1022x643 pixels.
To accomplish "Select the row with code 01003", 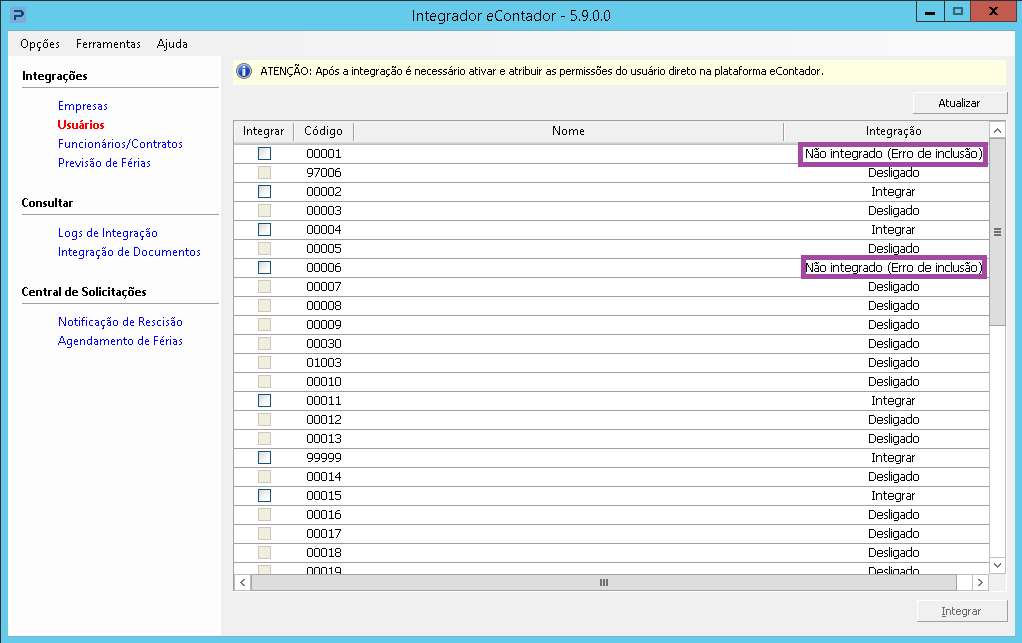I will click(x=611, y=362).
